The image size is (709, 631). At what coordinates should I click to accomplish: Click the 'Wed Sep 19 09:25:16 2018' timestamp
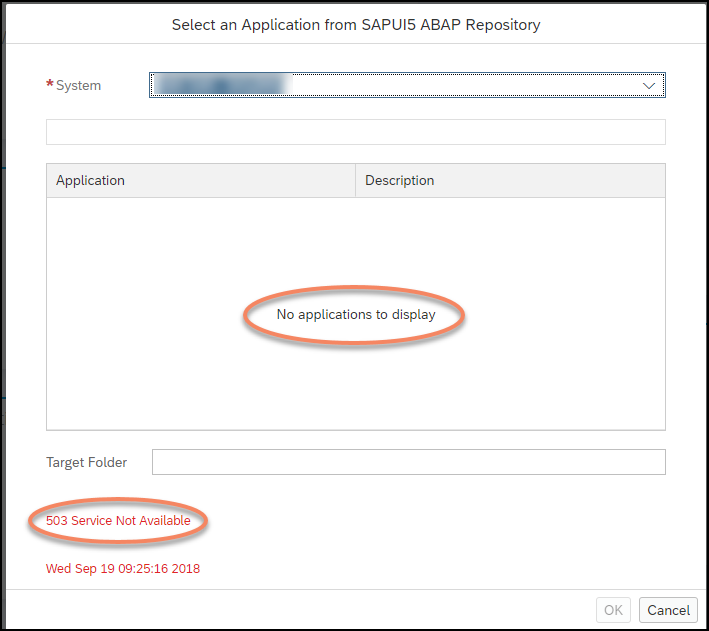click(x=123, y=569)
